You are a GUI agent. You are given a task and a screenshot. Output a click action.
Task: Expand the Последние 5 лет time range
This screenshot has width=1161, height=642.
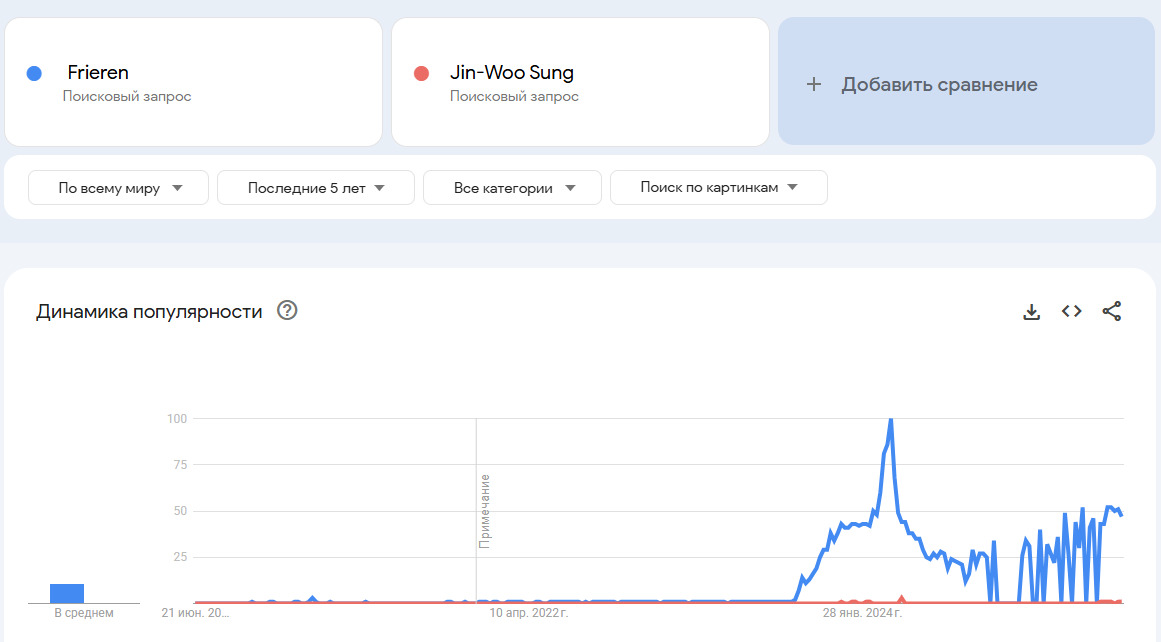(316, 188)
